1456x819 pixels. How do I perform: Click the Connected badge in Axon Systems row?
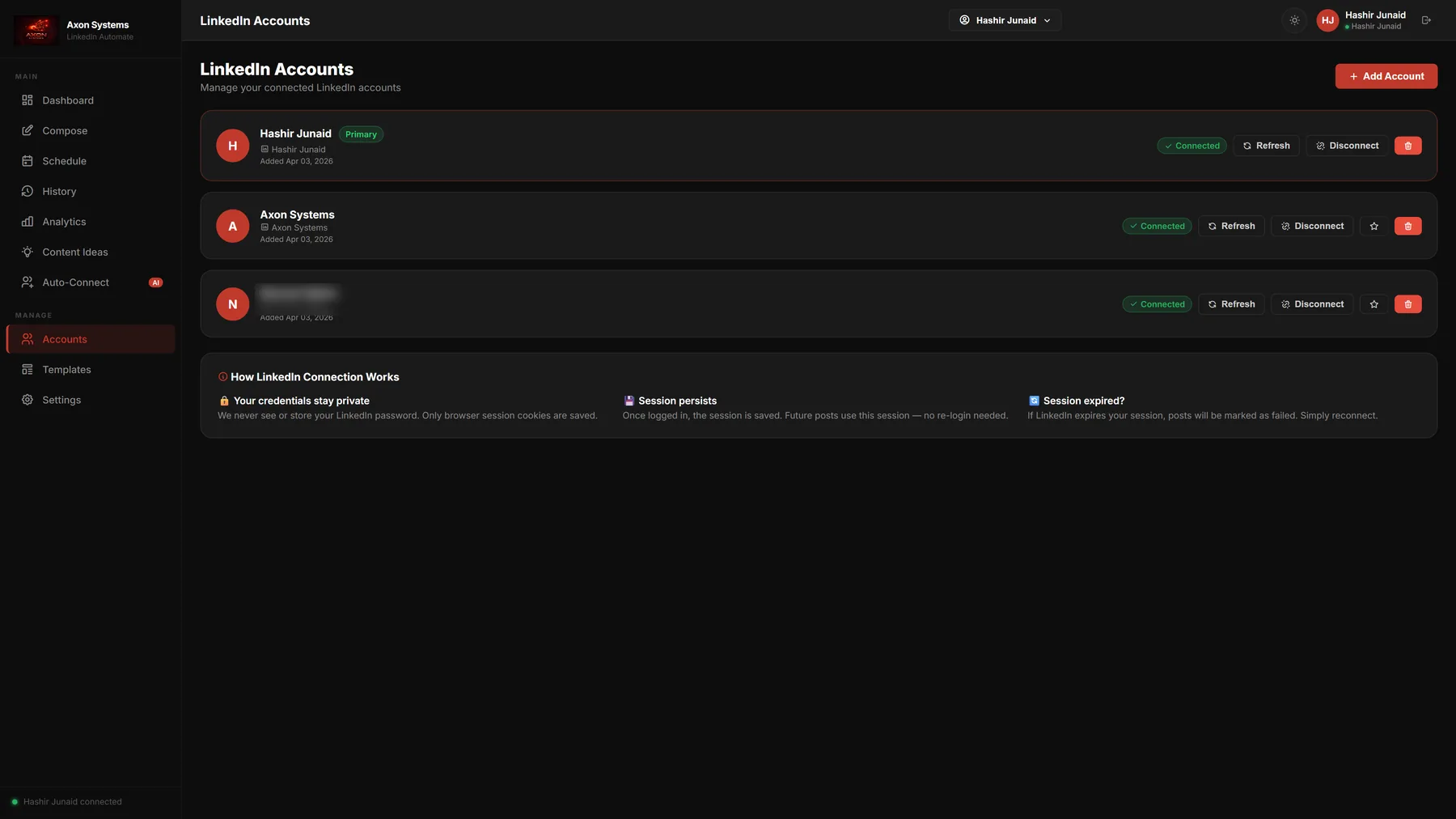(x=1157, y=226)
